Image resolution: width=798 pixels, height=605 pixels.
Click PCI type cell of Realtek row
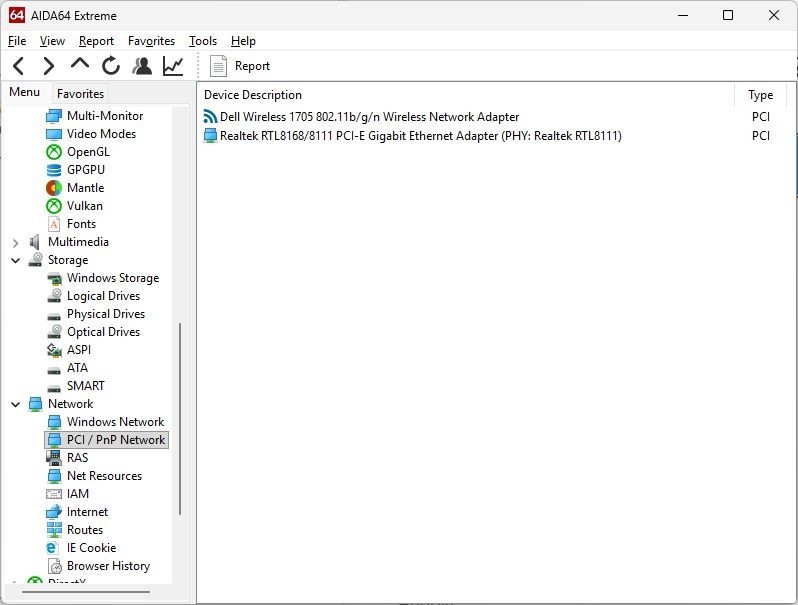coord(760,136)
